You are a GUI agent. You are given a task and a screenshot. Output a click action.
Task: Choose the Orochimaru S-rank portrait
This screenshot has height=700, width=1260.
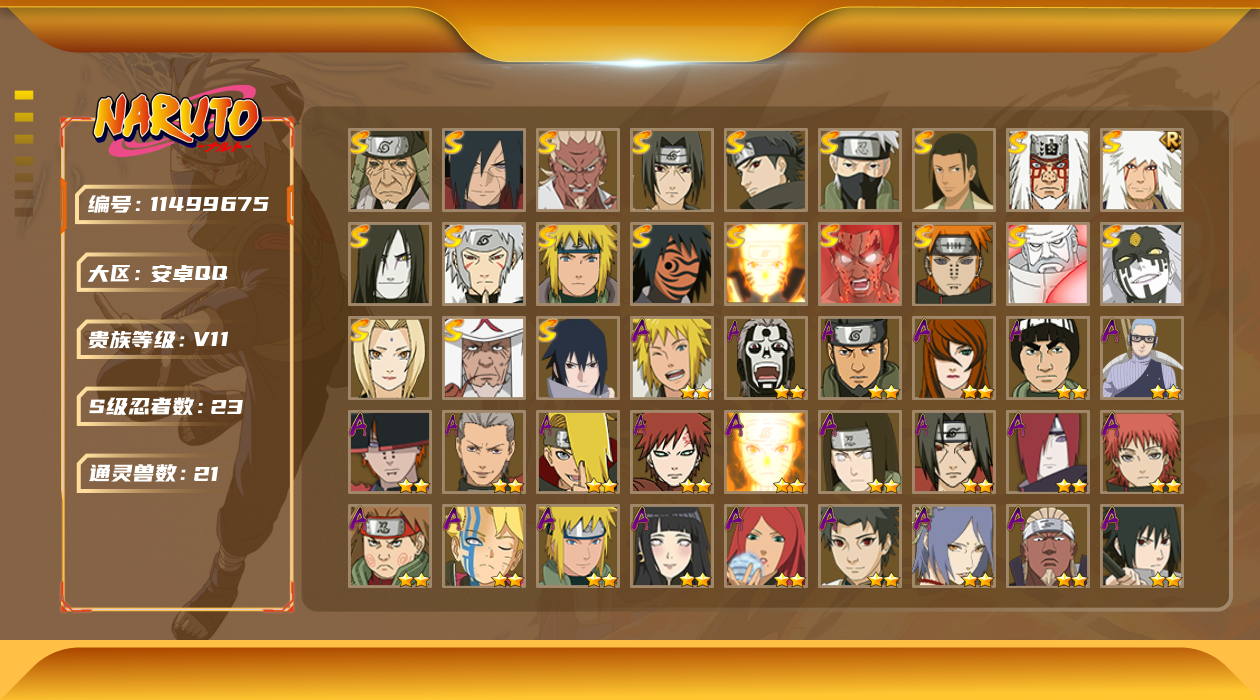390,264
